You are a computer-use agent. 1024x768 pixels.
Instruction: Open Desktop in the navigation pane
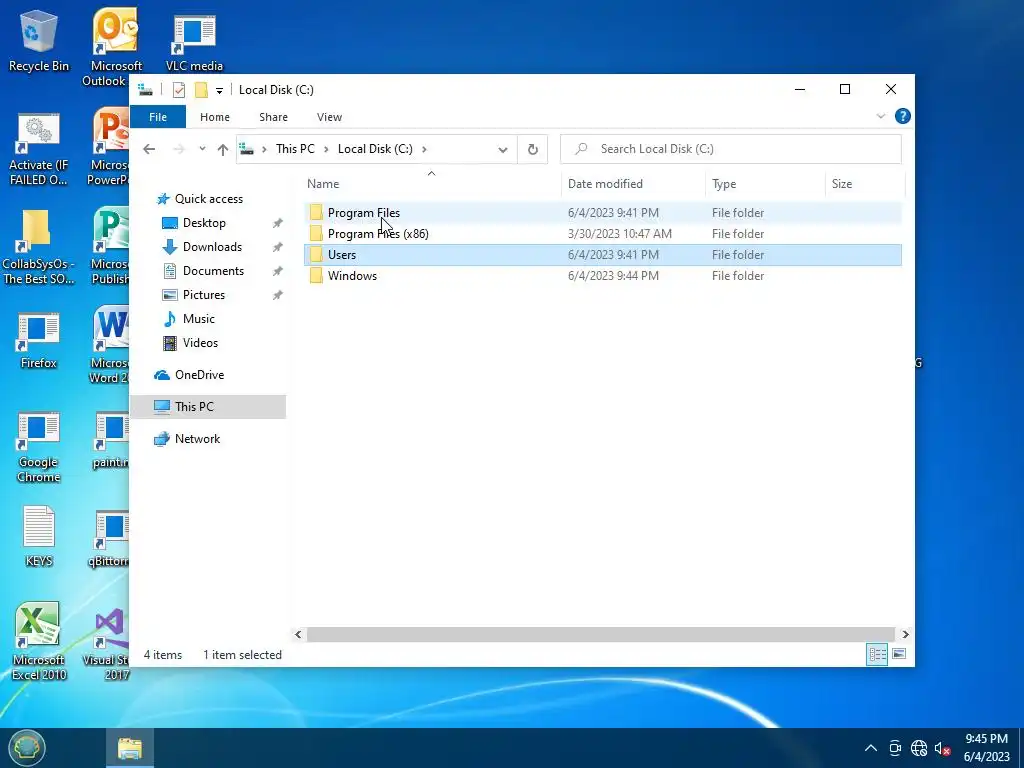click(204, 223)
